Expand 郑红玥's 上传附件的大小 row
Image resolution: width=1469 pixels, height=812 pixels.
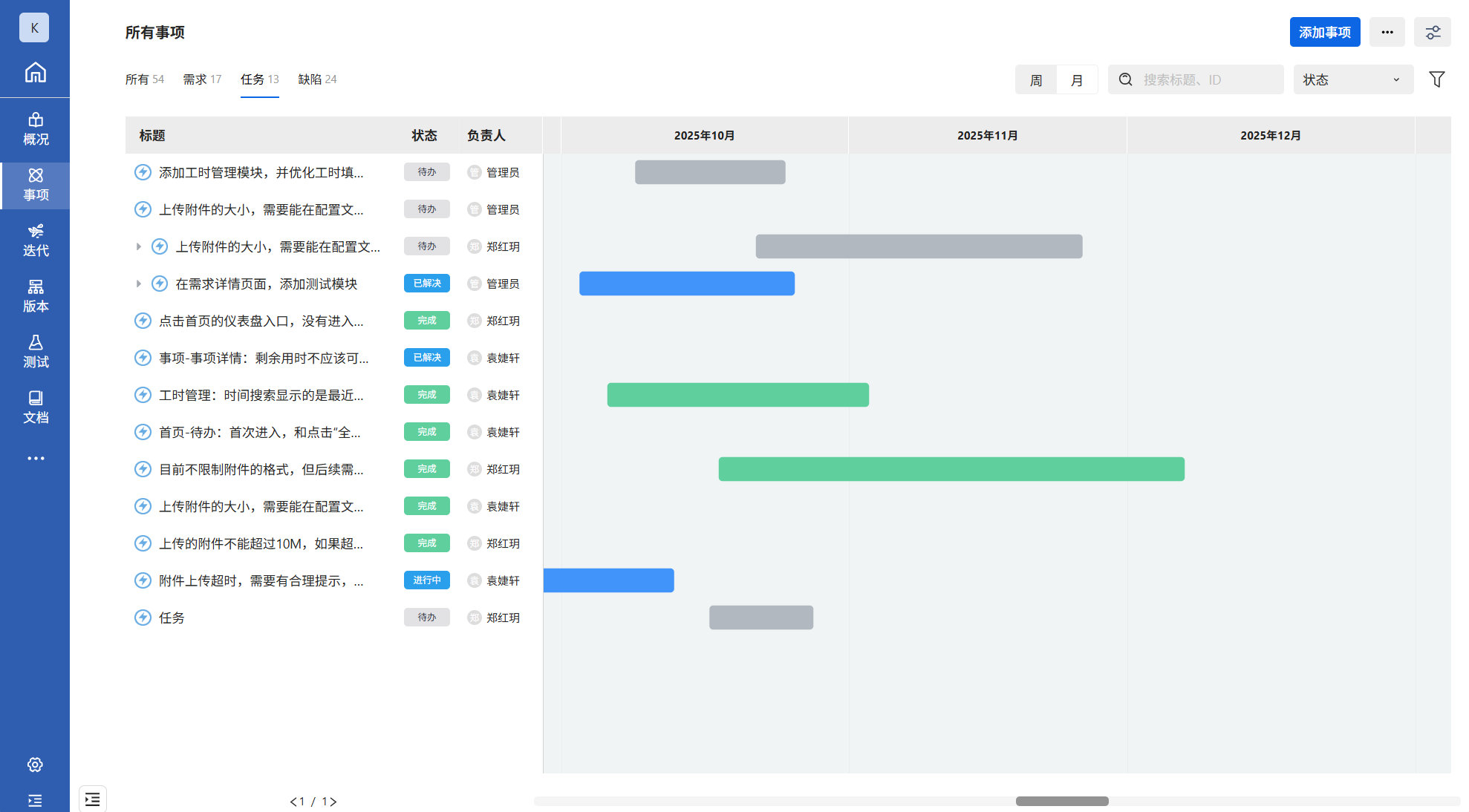[138, 246]
